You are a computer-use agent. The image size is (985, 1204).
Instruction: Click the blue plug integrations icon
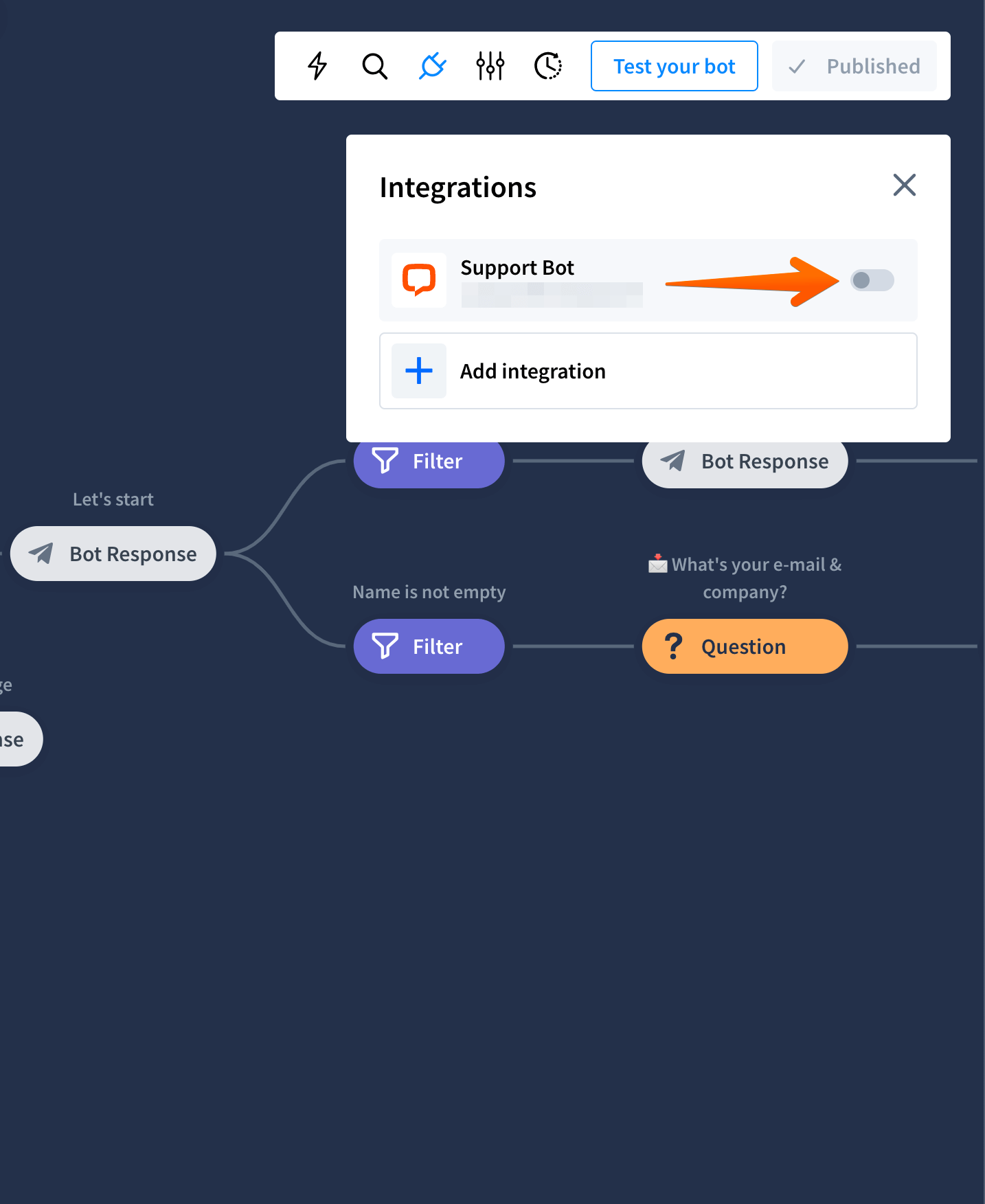(x=433, y=66)
